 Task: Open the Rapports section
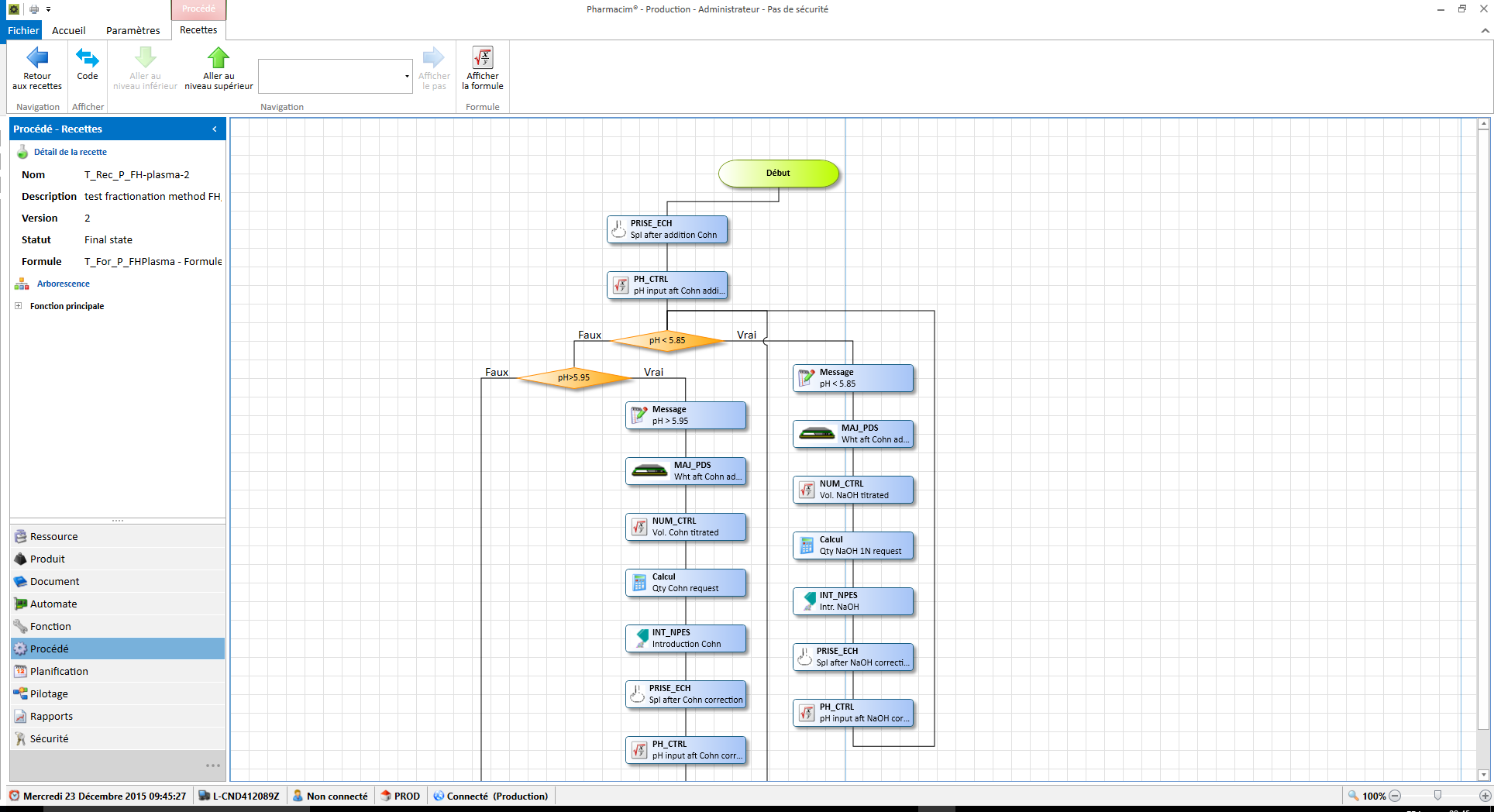coord(118,716)
